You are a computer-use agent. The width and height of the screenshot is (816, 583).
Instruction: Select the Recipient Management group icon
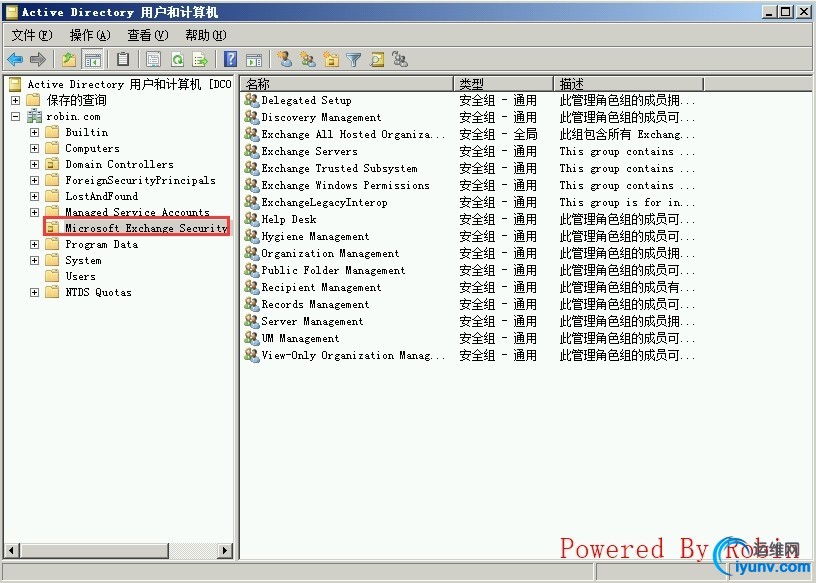point(252,287)
